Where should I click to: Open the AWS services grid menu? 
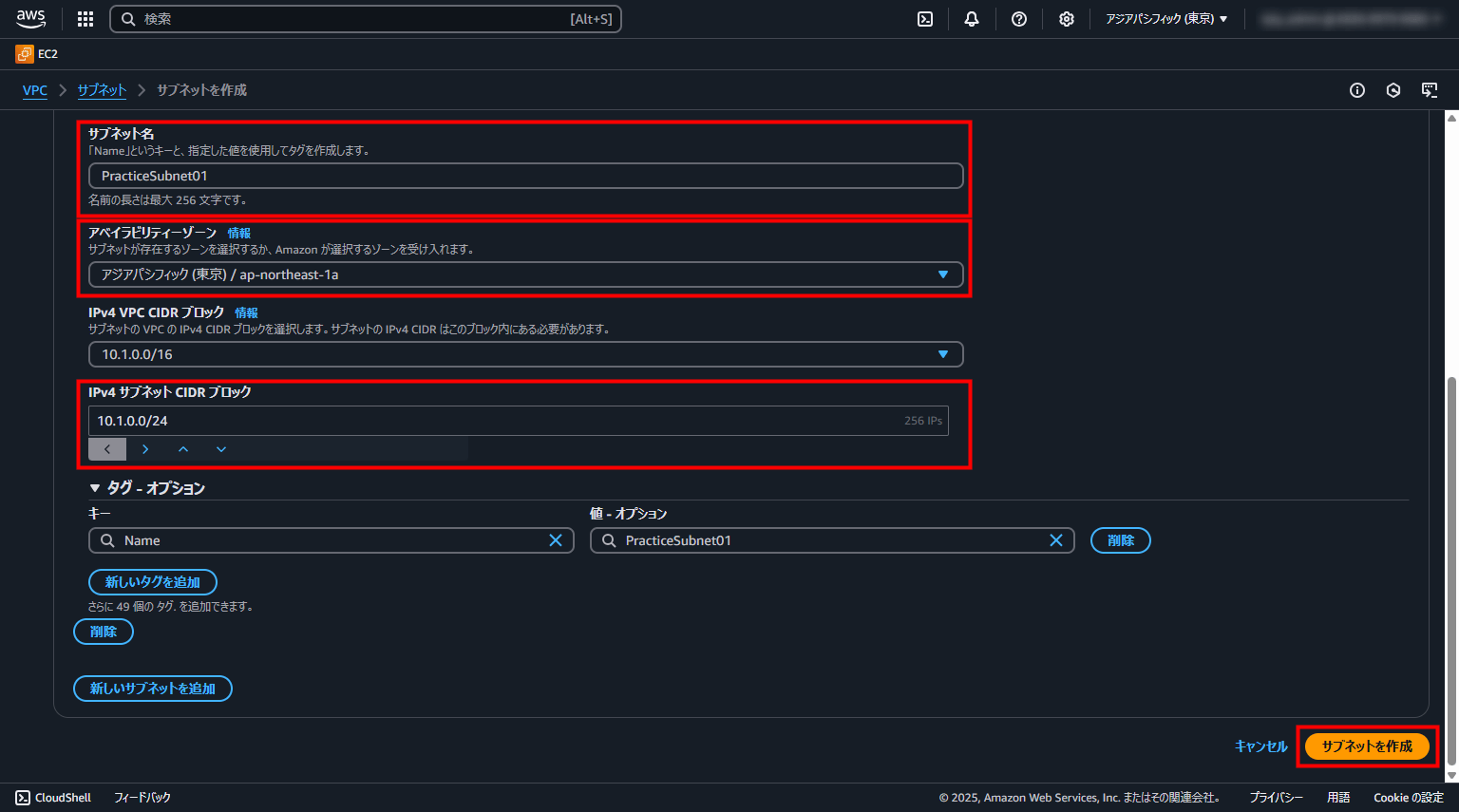(x=85, y=19)
